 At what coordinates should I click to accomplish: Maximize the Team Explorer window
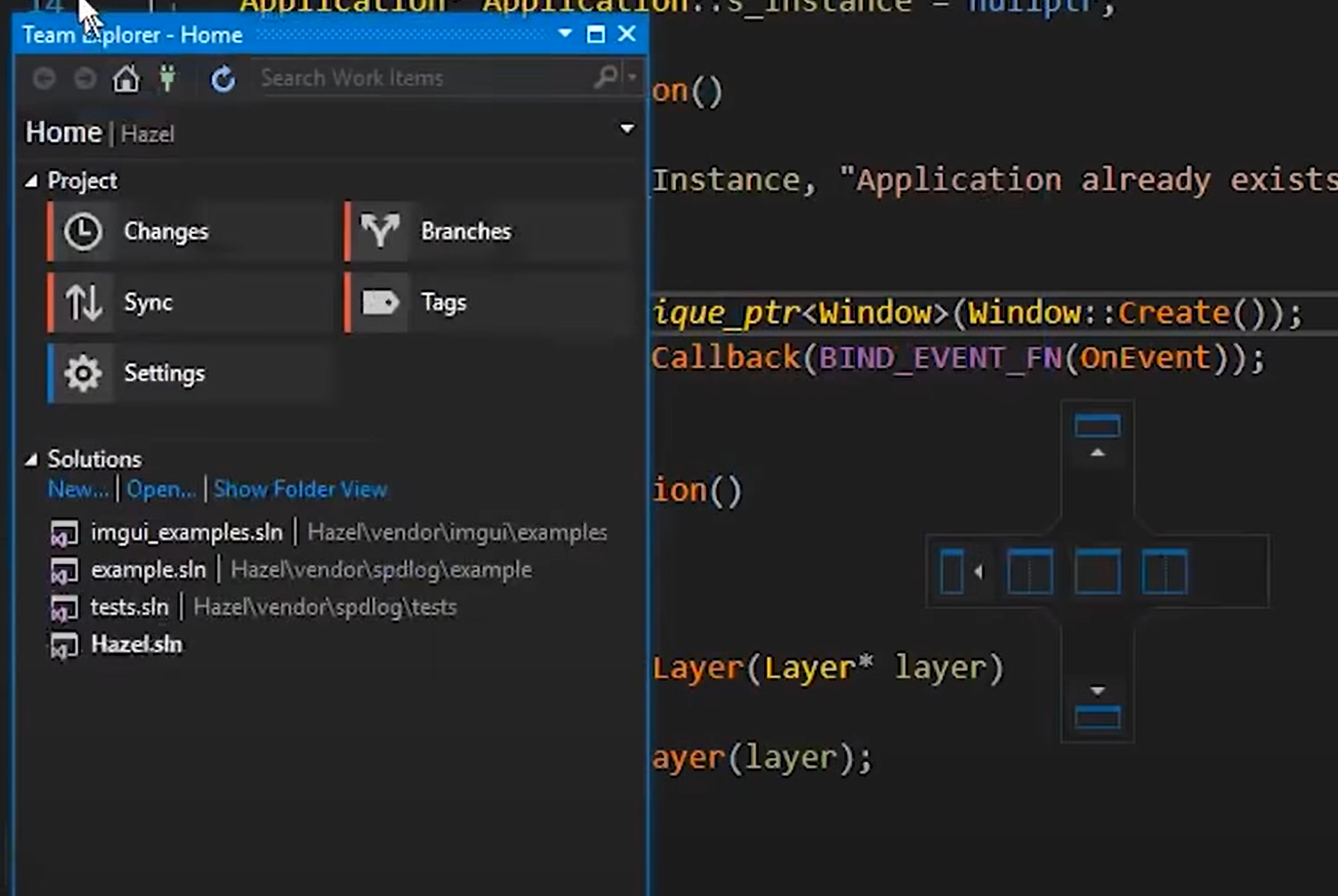(596, 34)
